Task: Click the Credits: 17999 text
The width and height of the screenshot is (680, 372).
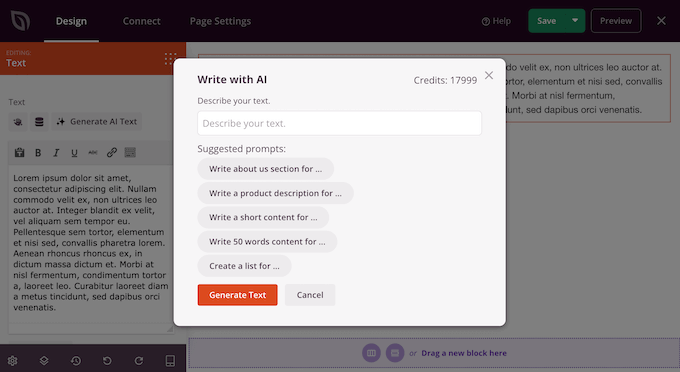Action: pyautogui.click(x=445, y=80)
